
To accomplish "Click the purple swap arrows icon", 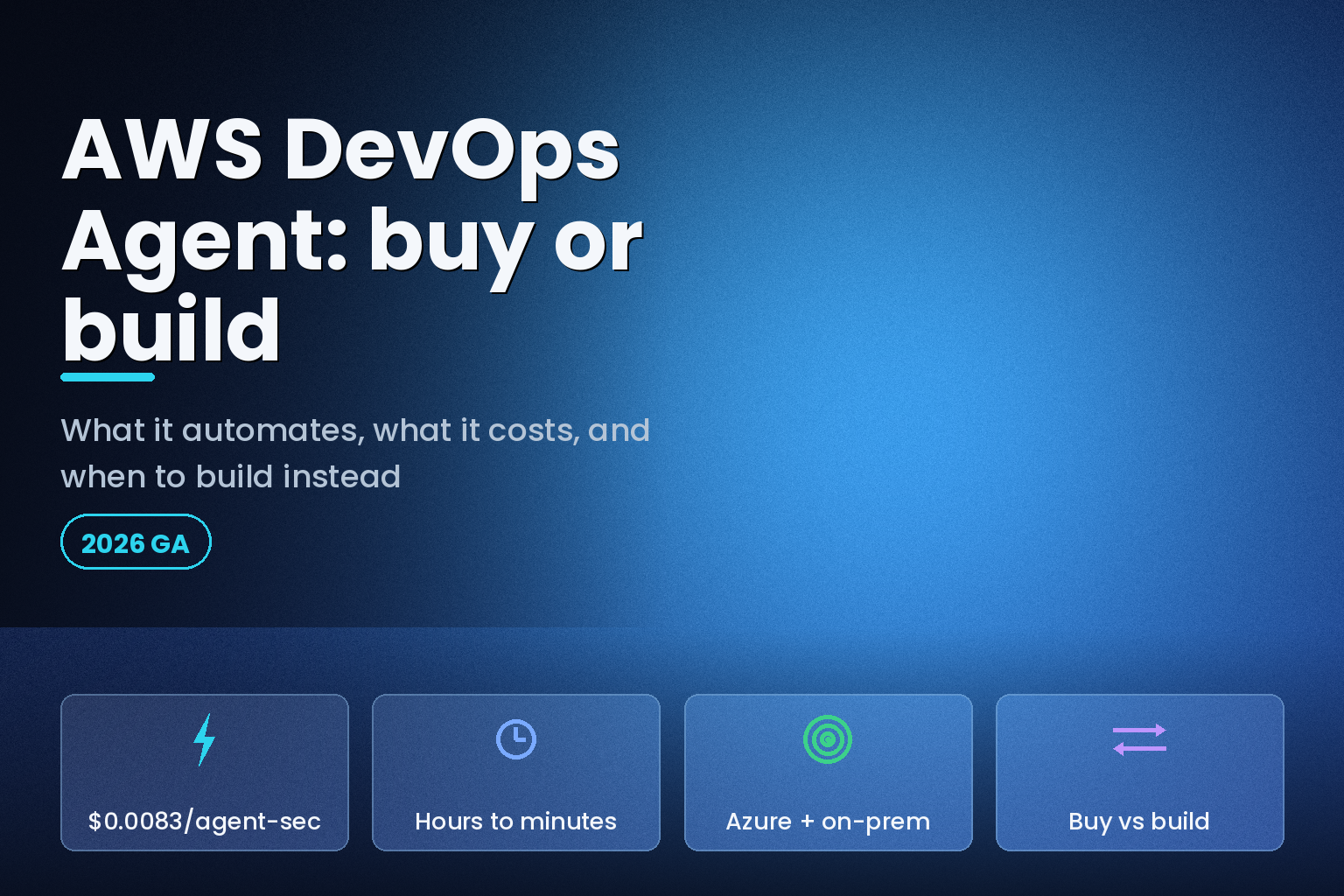I will (x=1139, y=739).
